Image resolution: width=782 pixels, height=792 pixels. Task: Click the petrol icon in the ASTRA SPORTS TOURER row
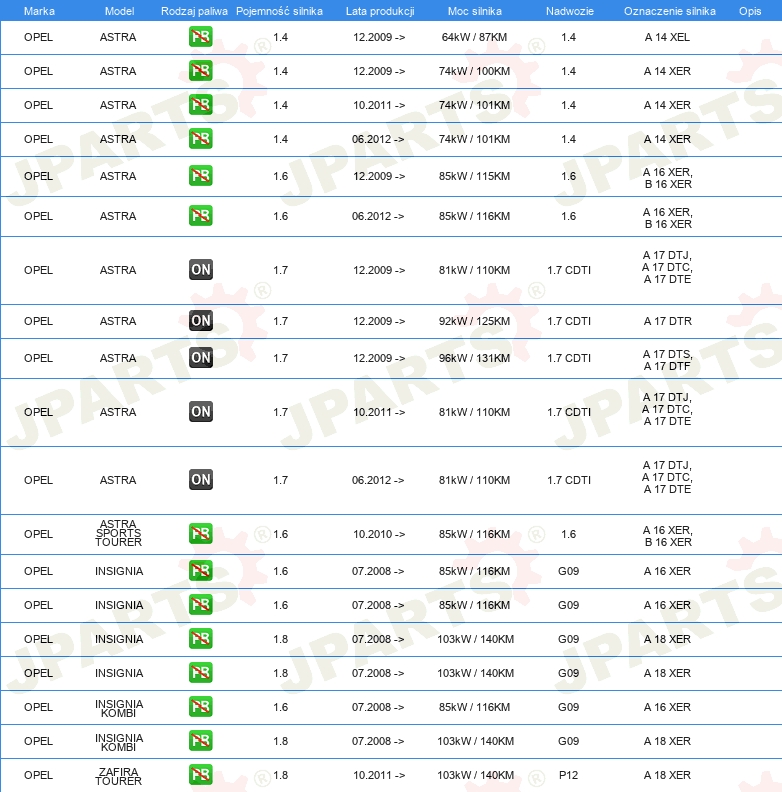(x=201, y=533)
